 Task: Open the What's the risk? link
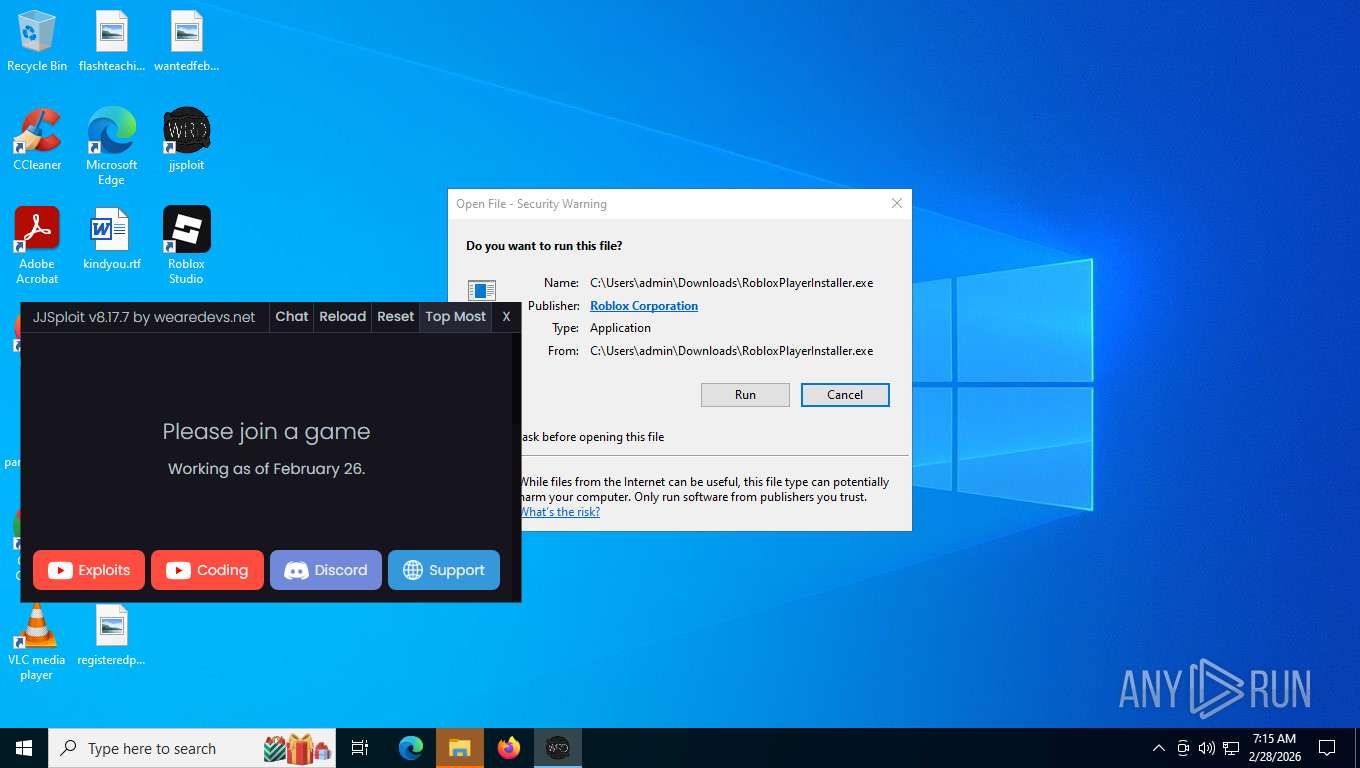tap(560, 512)
